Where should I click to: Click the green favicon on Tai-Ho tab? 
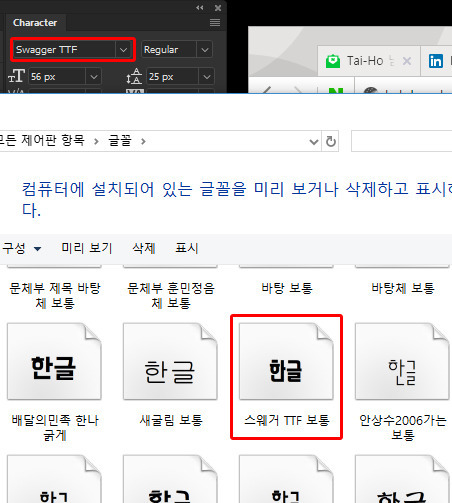[332, 61]
